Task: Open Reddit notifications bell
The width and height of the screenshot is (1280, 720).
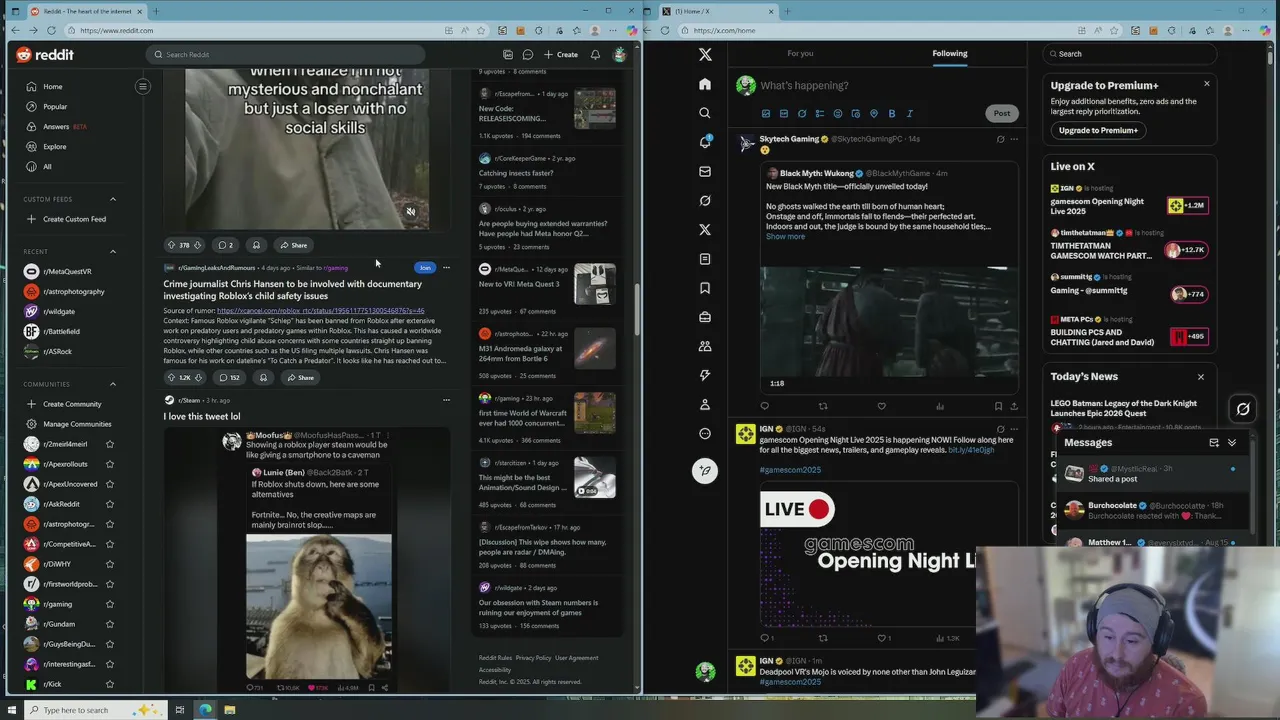Action: coord(595,54)
